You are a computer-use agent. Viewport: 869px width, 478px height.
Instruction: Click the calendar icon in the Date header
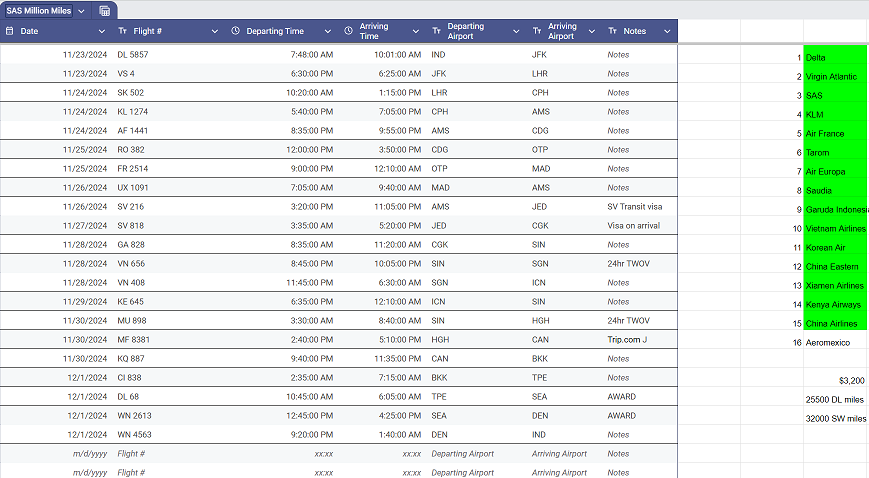click(x=10, y=31)
